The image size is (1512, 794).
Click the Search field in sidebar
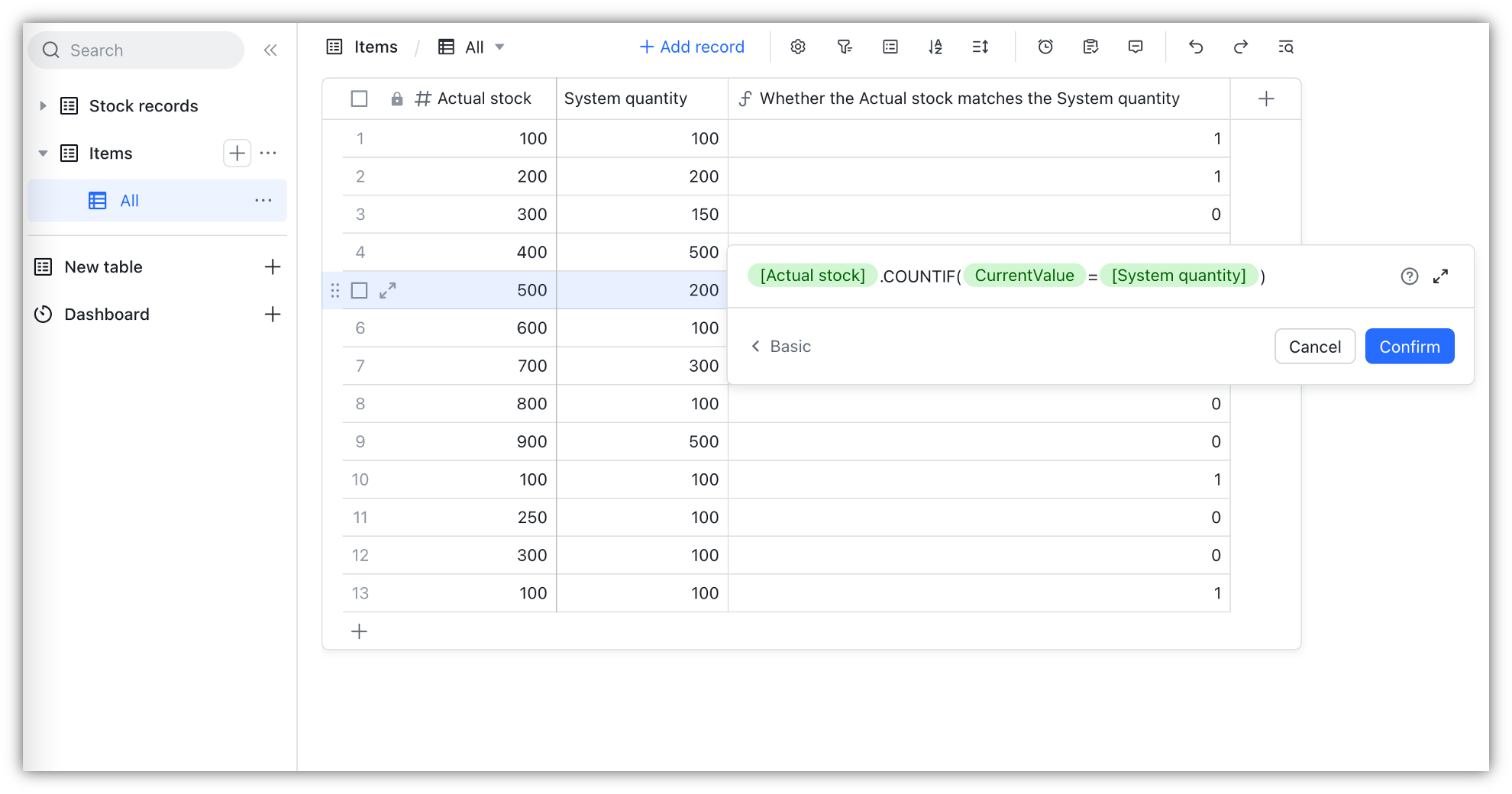[x=136, y=50]
